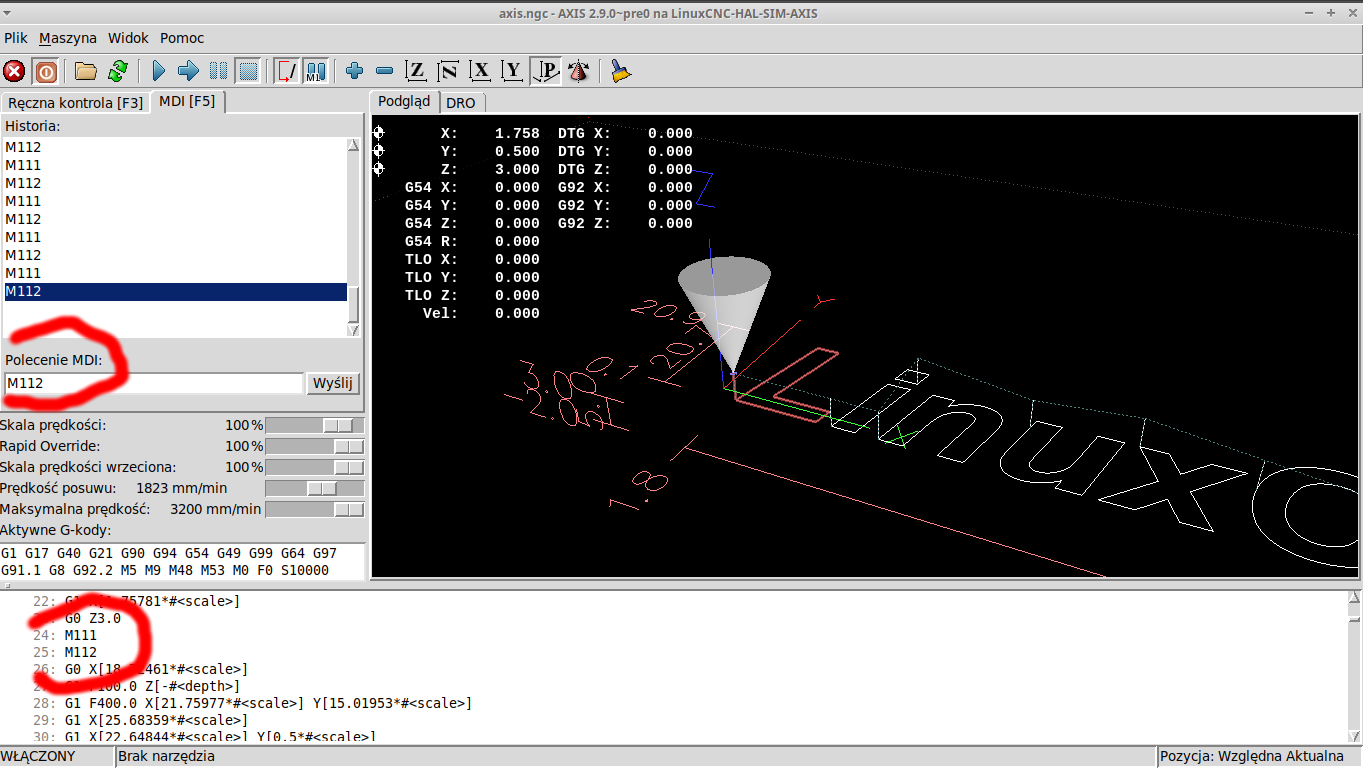Click the 3200 mm/min max velocity value
This screenshot has width=1366, height=768.
point(215,509)
